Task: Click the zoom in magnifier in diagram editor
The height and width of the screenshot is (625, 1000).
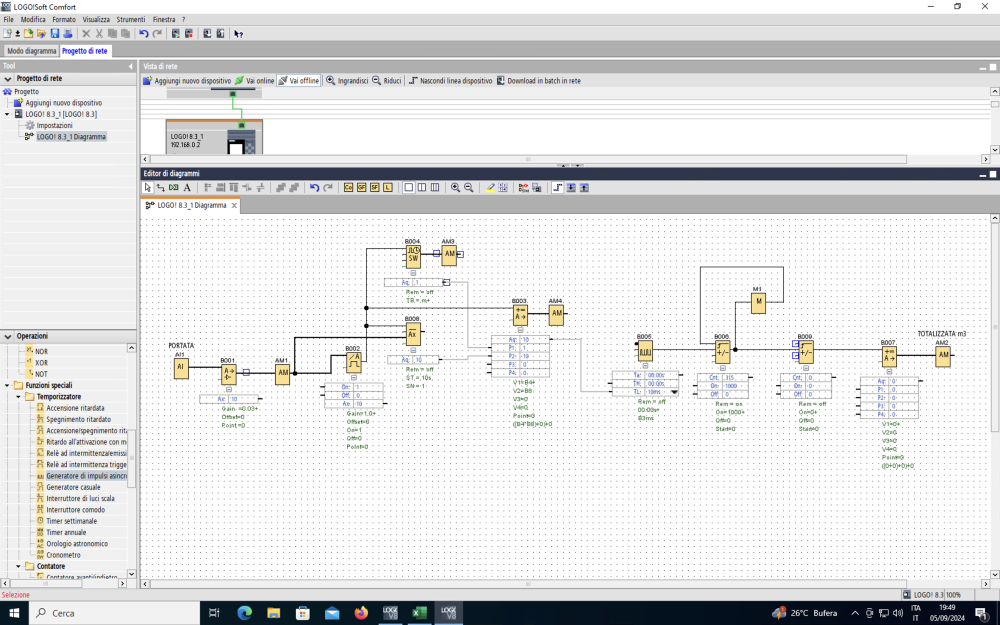Action: coord(455,187)
